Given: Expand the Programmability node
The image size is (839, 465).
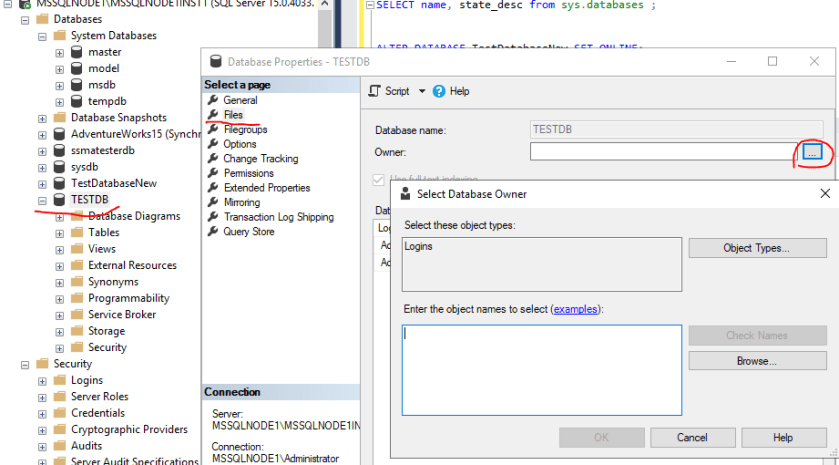Looking at the screenshot, I should pyautogui.click(x=59, y=298).
